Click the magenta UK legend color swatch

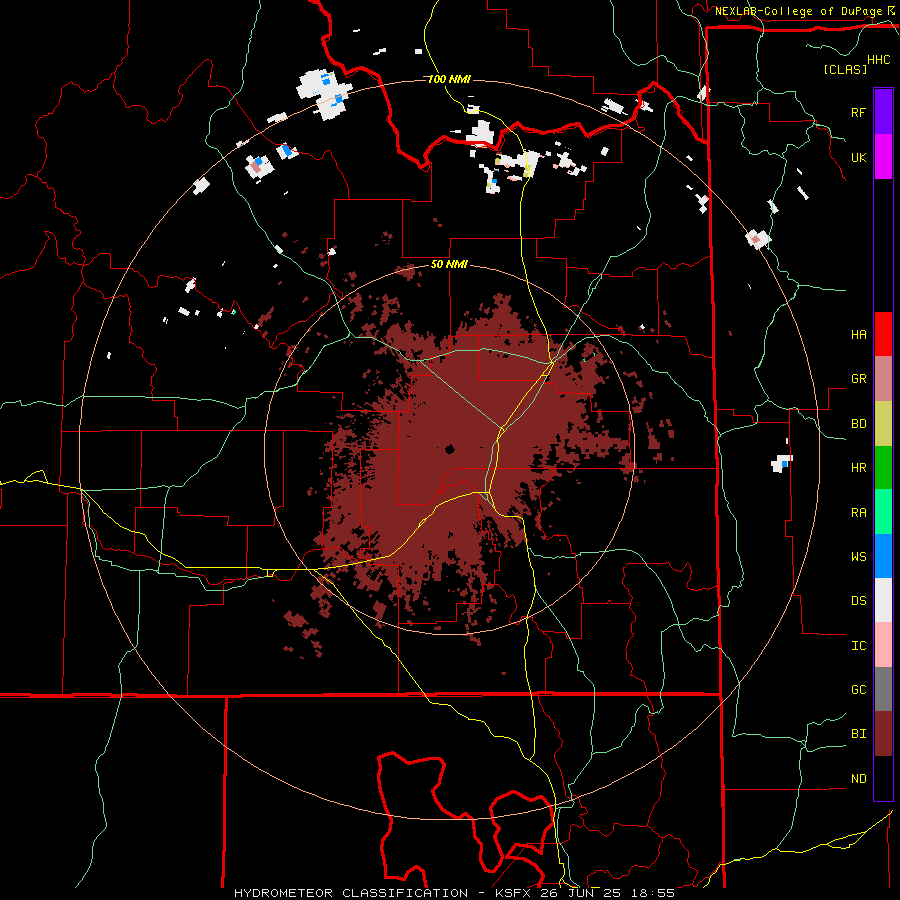coord(883,157)
